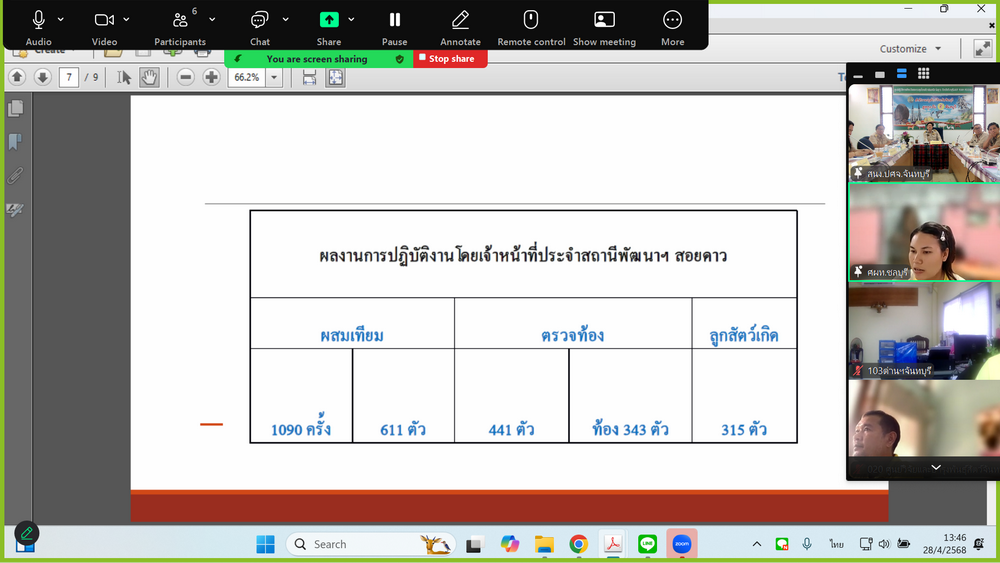Click the floating green annotation pencil badge
Image resolution: width=1000 pixels, height=563 pixels.
[x=26, y=532]
